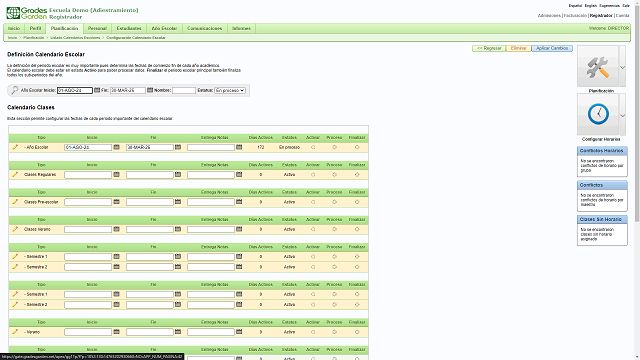Open Entrega Notas calendar icon in Año Escolar row
Viewport: 640px width, 360px height.
tap(239, 147)
